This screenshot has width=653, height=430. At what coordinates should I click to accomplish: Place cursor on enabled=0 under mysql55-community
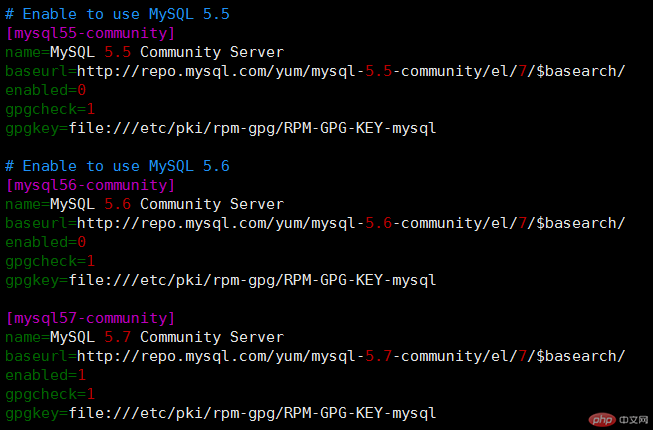[45, 90]
